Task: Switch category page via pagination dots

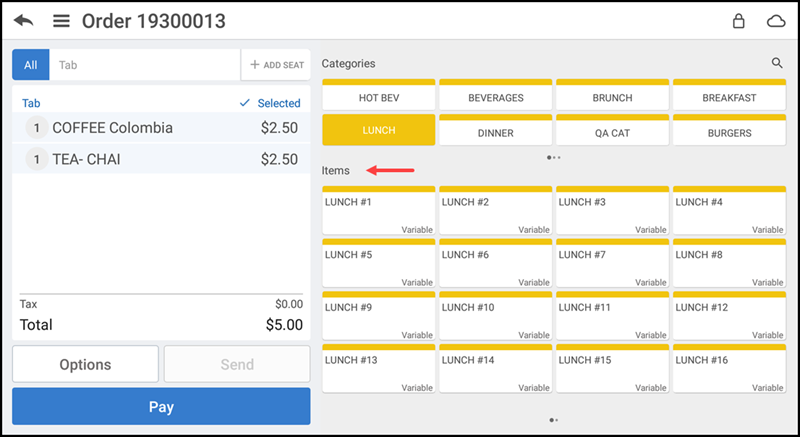Action: [554, 158]
